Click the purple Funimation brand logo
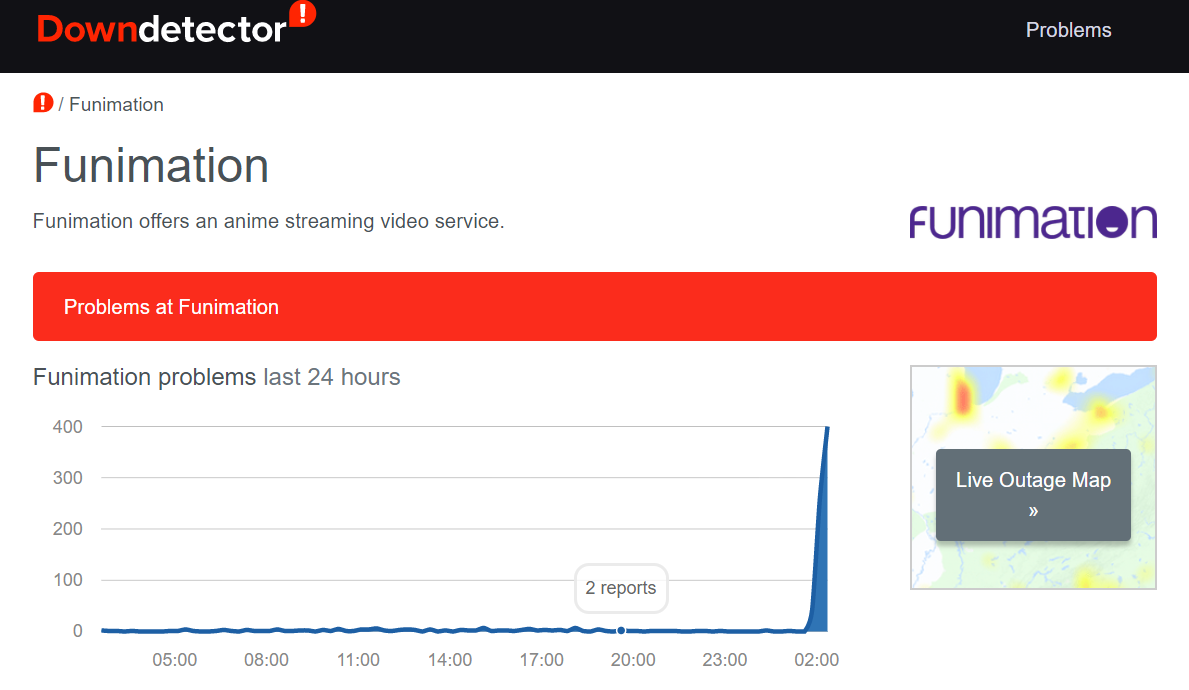Image resolution: width=1189 pixels, height=690 pixels. 1033,222
